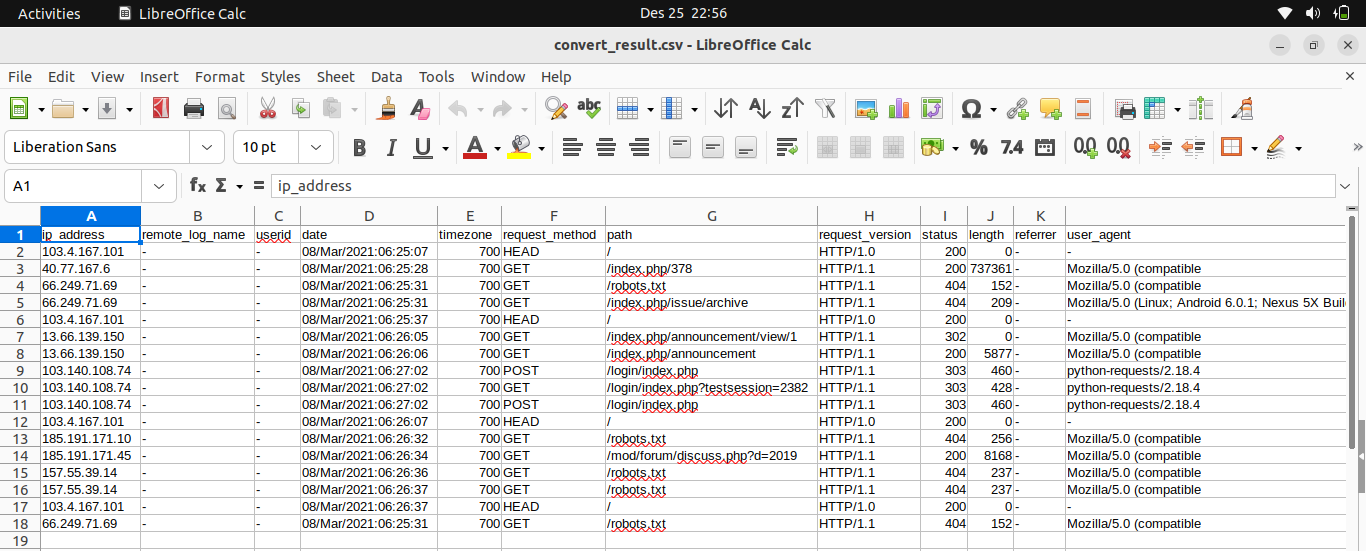This screenshot has width=1366, height=551.
Task: Click the Clear Direct Formatting icon
Action: (420, 108)
